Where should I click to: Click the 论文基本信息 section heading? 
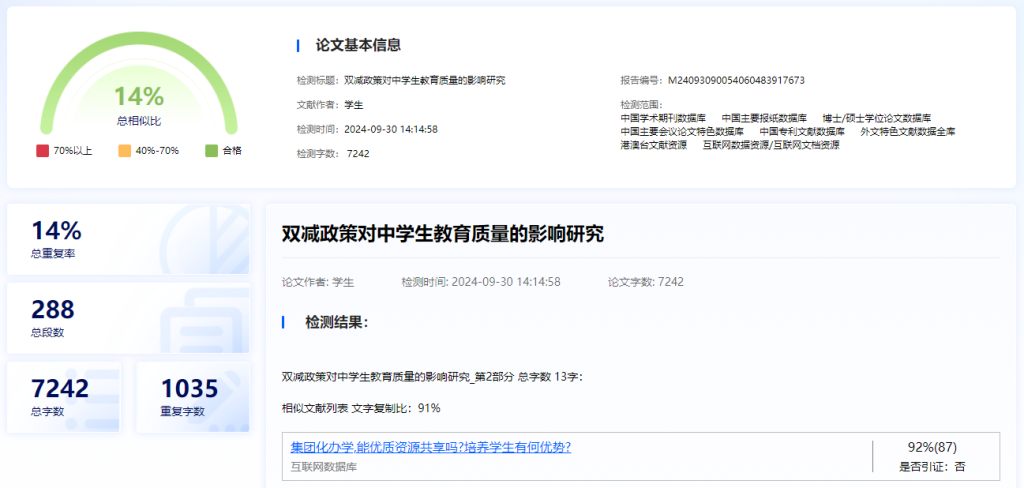coord(358,45)
